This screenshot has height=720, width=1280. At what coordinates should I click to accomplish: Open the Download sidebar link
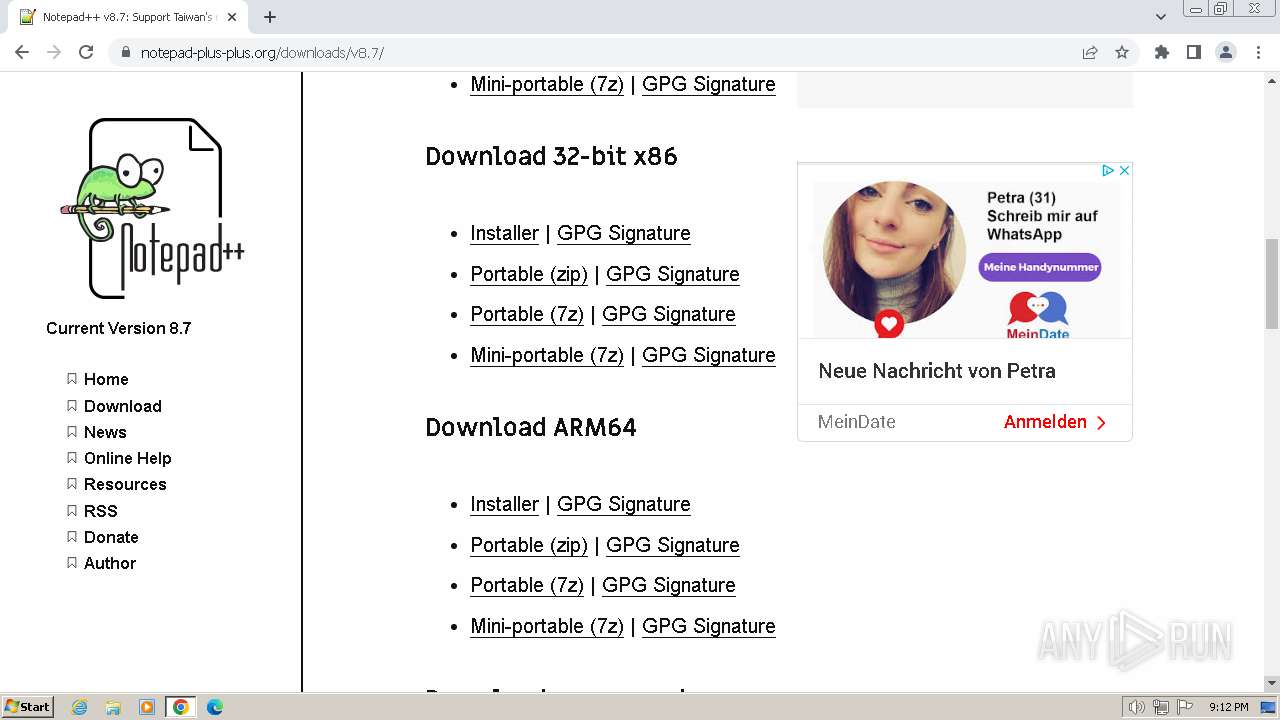tap(123, 406)
